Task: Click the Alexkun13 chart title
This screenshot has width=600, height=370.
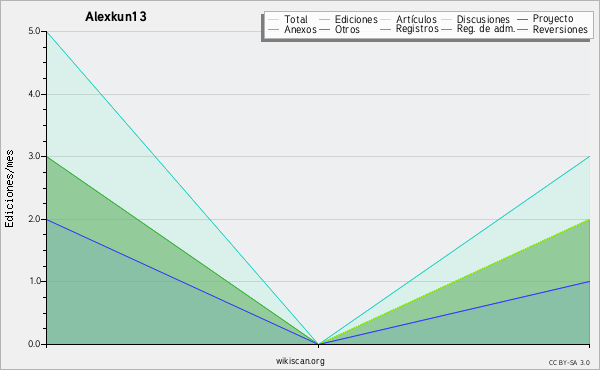Action: 116,17
